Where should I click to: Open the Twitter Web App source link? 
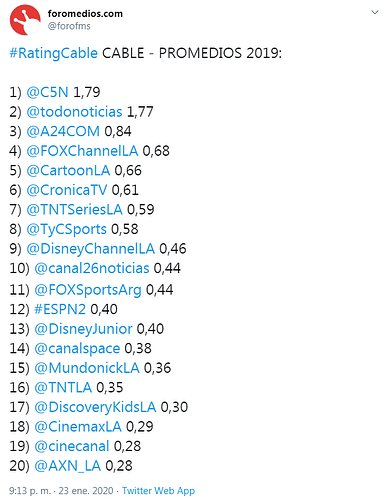158,491
